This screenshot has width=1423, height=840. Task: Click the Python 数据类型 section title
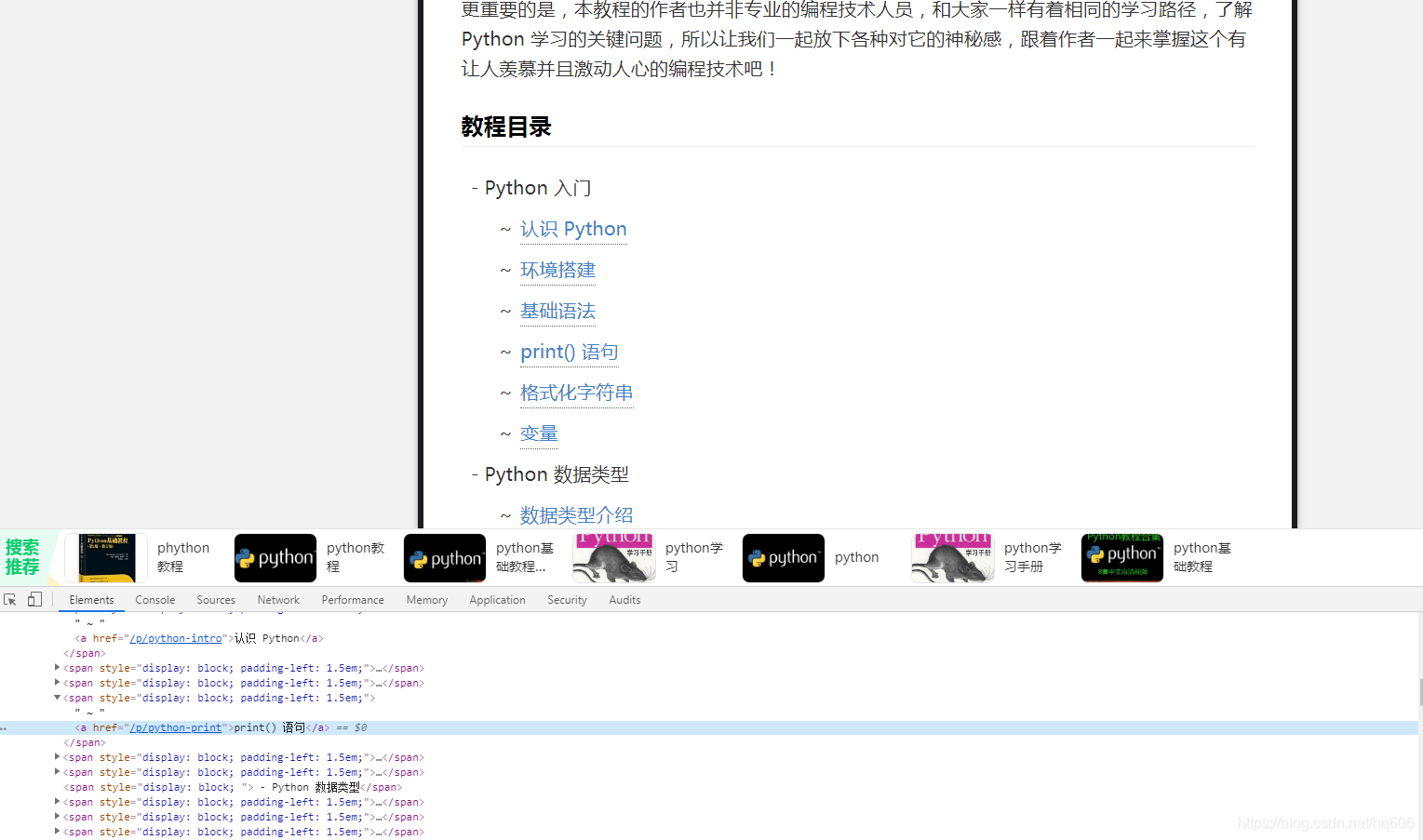557,474
